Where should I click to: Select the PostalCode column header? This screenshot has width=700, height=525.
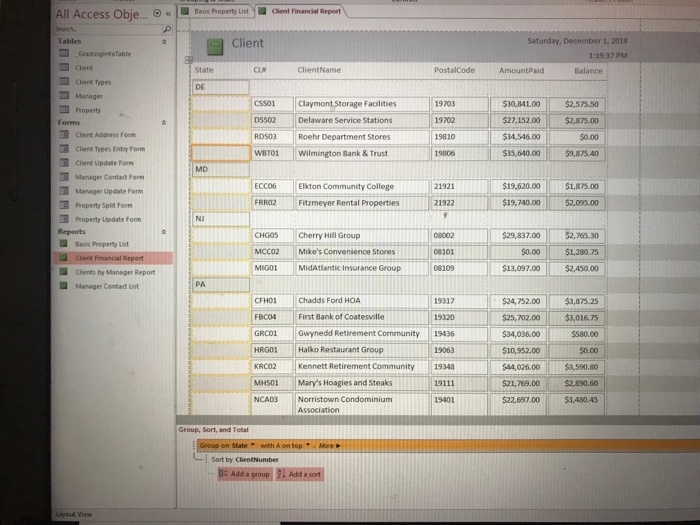coord(454,71)
